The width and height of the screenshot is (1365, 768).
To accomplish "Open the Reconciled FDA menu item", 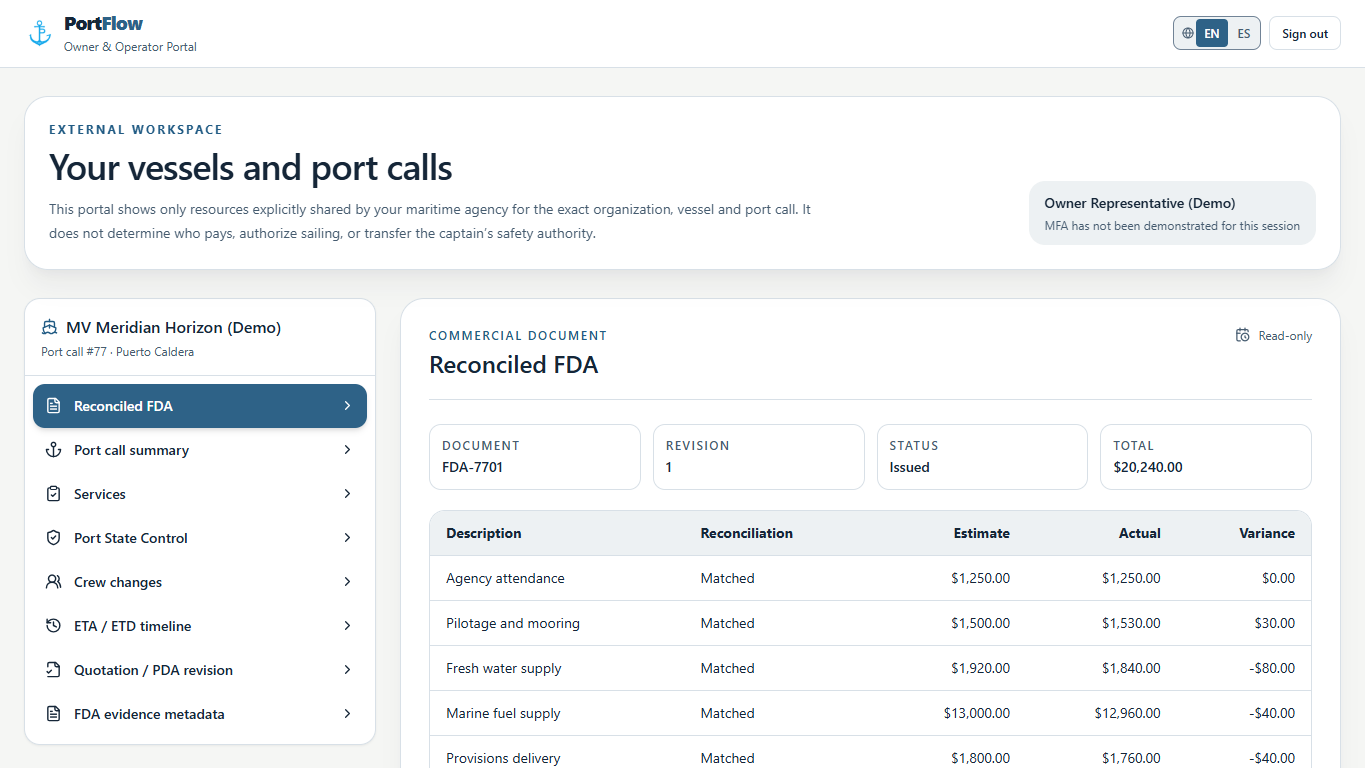I will [200, 406].
